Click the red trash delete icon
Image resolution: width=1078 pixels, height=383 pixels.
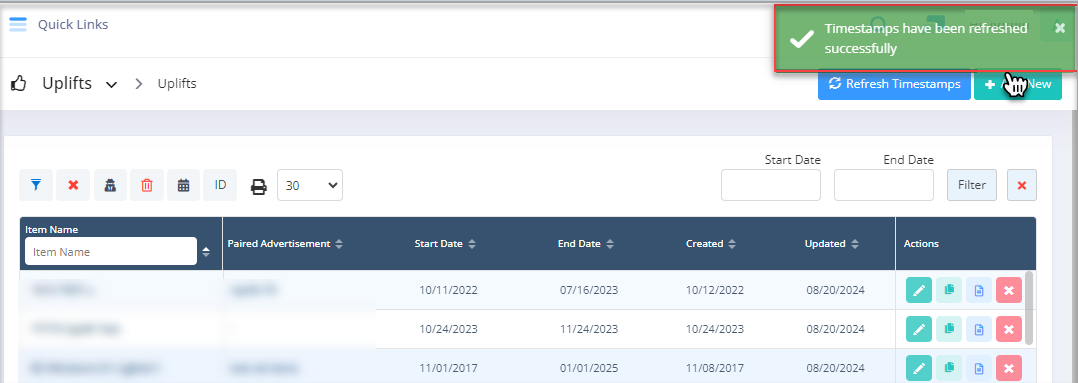coord(147,185)
